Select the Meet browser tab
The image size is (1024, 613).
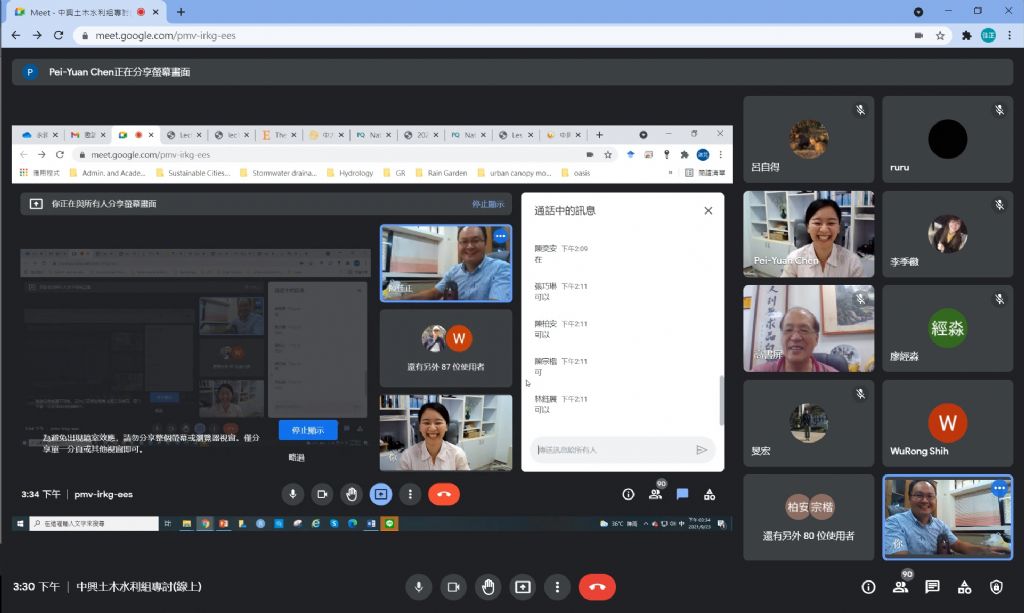click(x=80, y=12)
